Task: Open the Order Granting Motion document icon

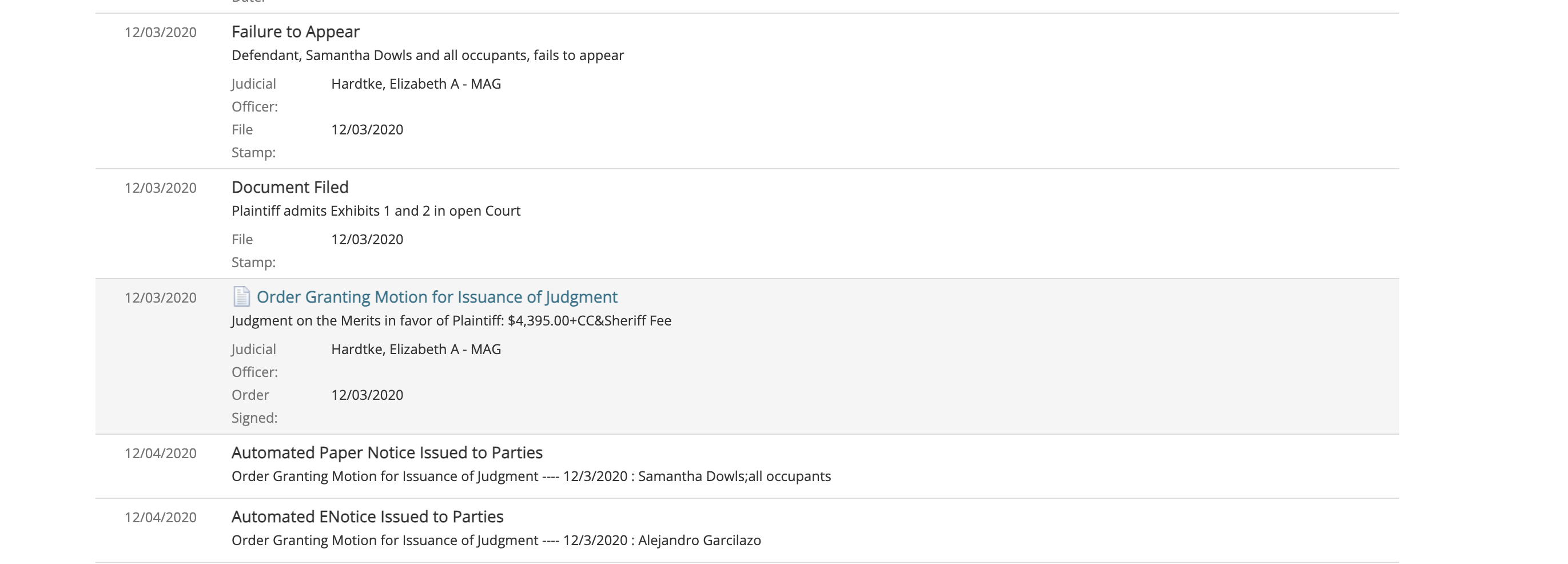Action: click(x=242, y=297)
